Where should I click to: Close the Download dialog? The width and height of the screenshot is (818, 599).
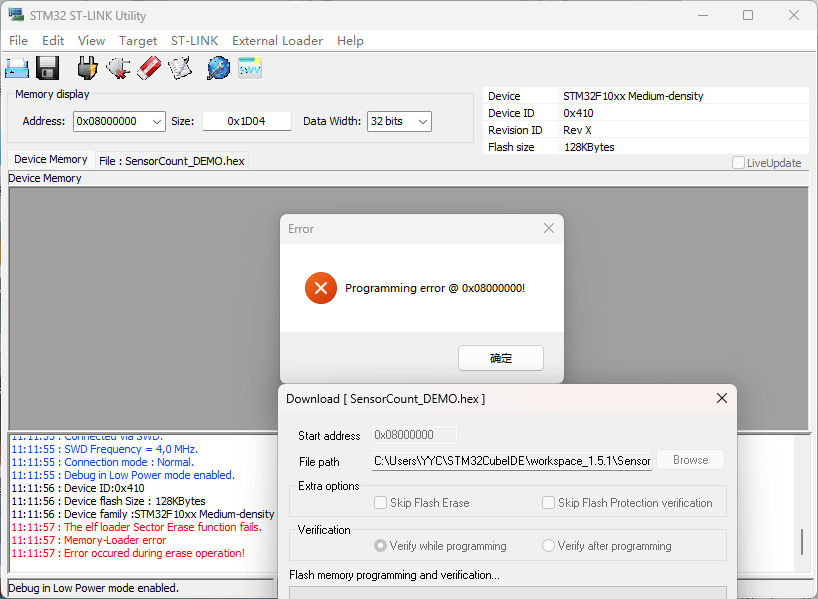coord(721,398)
